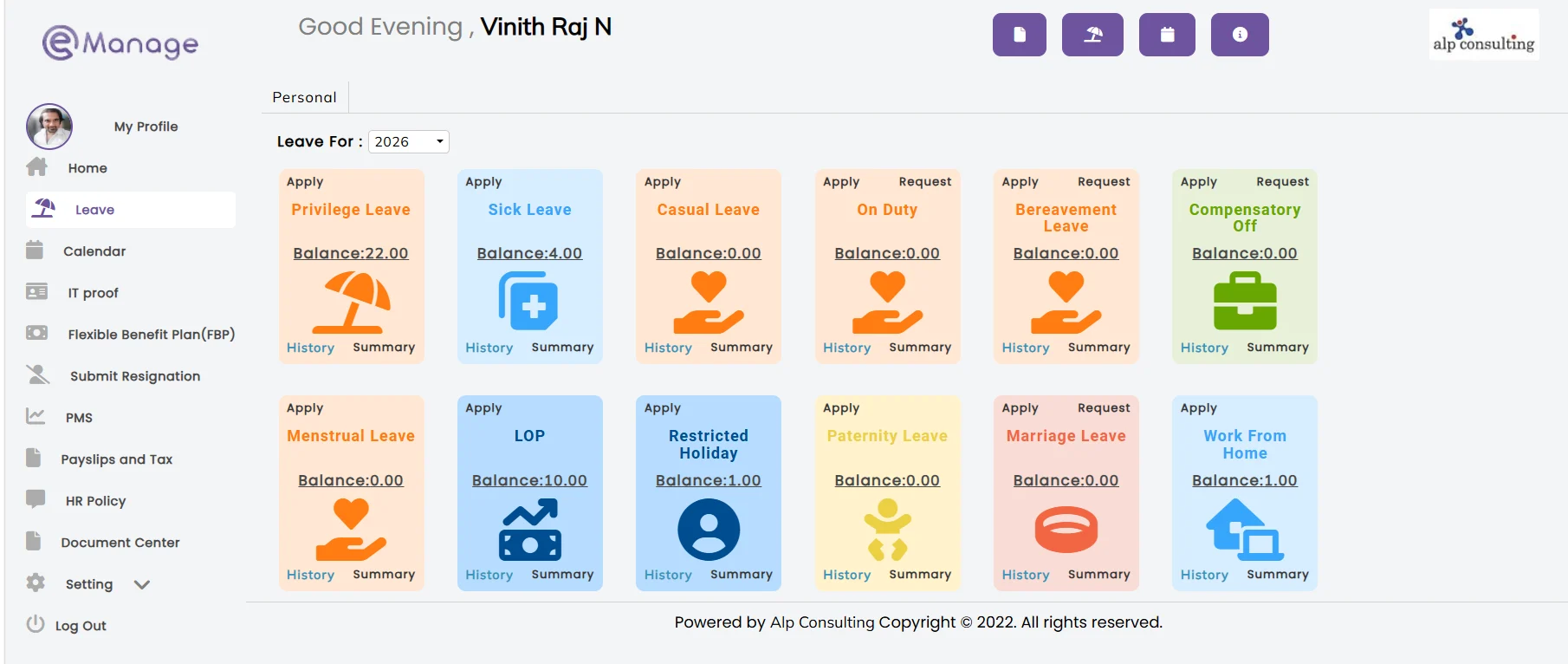1568x664 pixels.
Task: Select the Personal tab
Action: (x=304, y=97)
